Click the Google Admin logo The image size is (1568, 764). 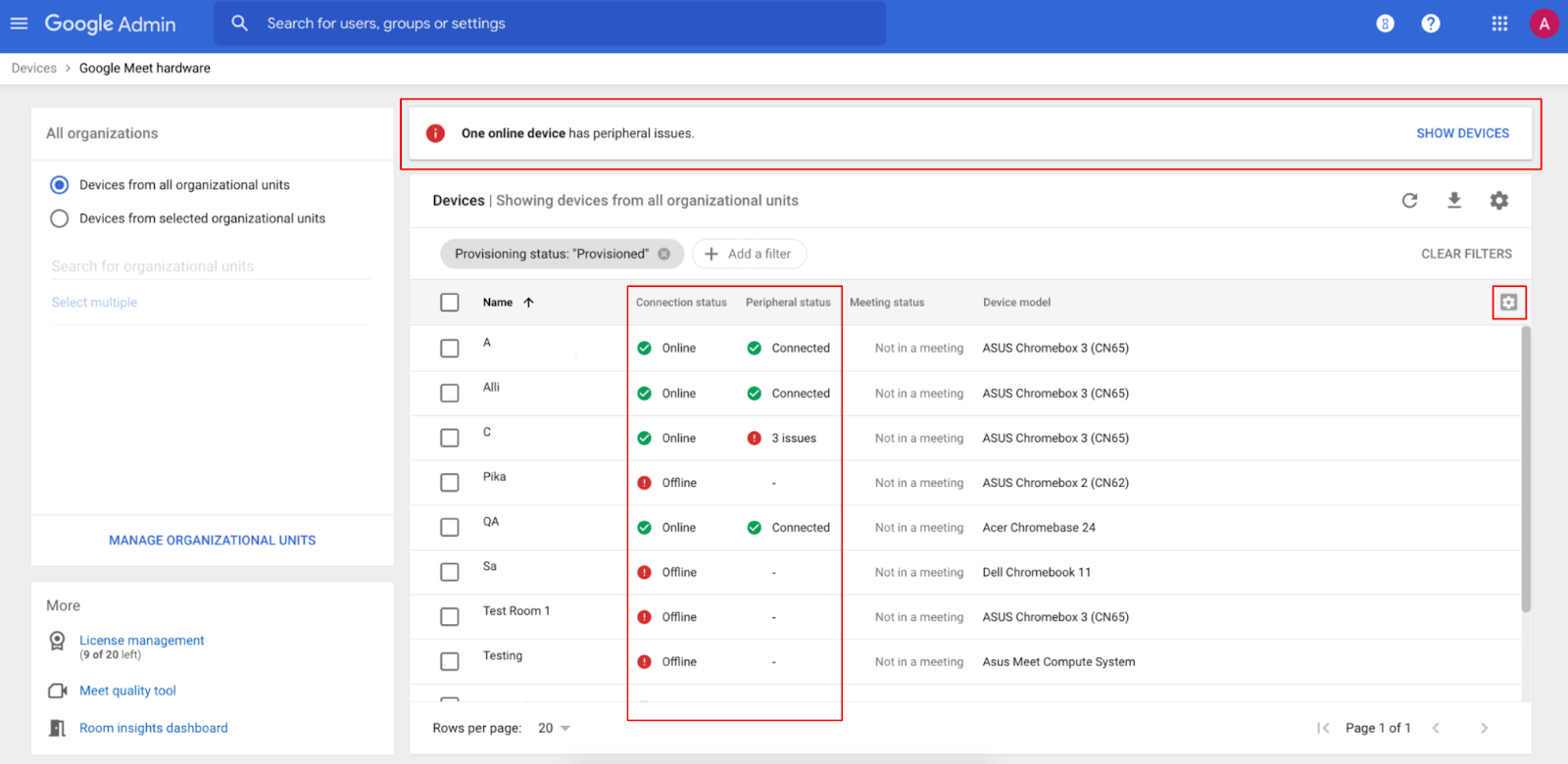[x=110, y=24]
